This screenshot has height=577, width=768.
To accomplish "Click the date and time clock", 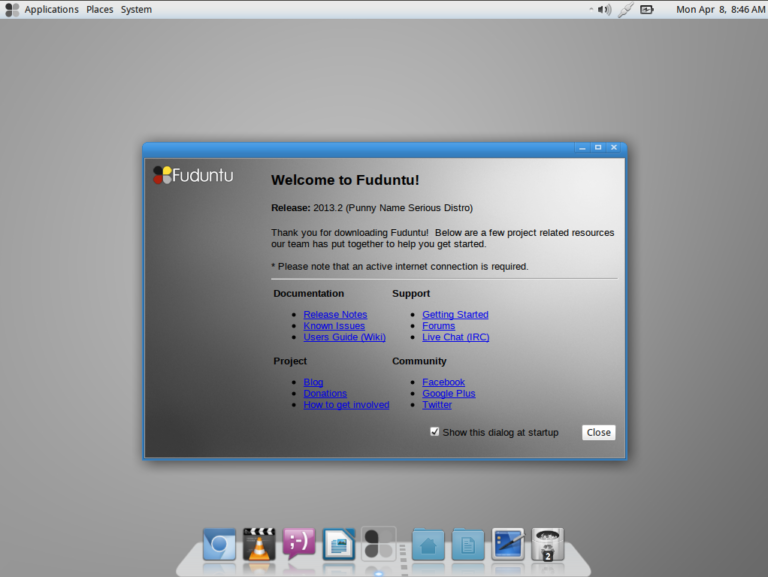I will click(720, 10).
